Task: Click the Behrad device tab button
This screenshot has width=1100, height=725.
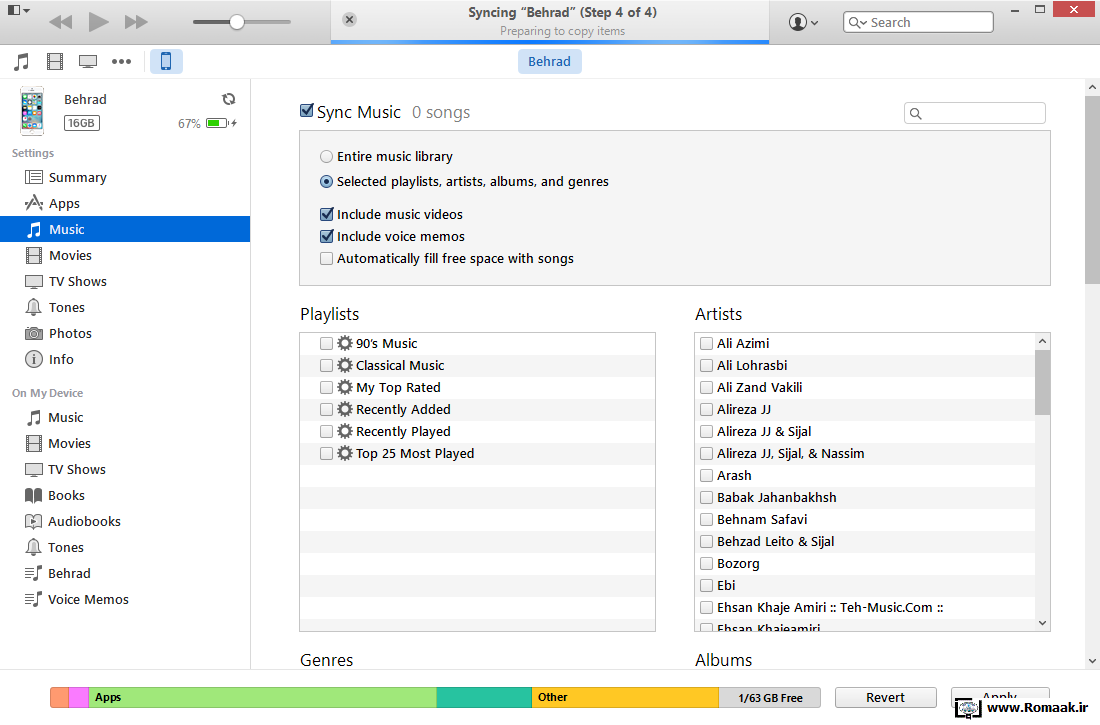Action: click(549, 62)
